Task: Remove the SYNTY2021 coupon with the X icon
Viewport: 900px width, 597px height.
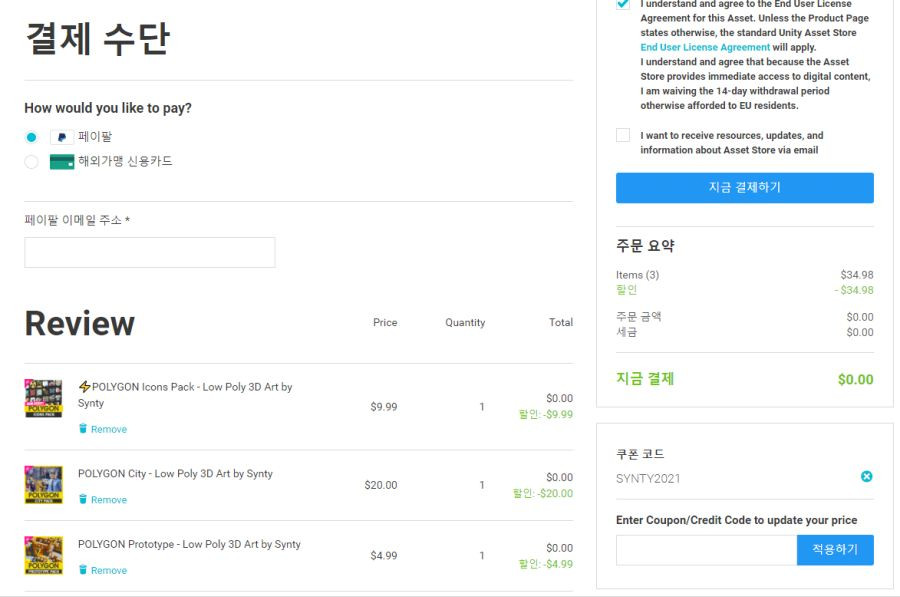Action: pos(867,476)
